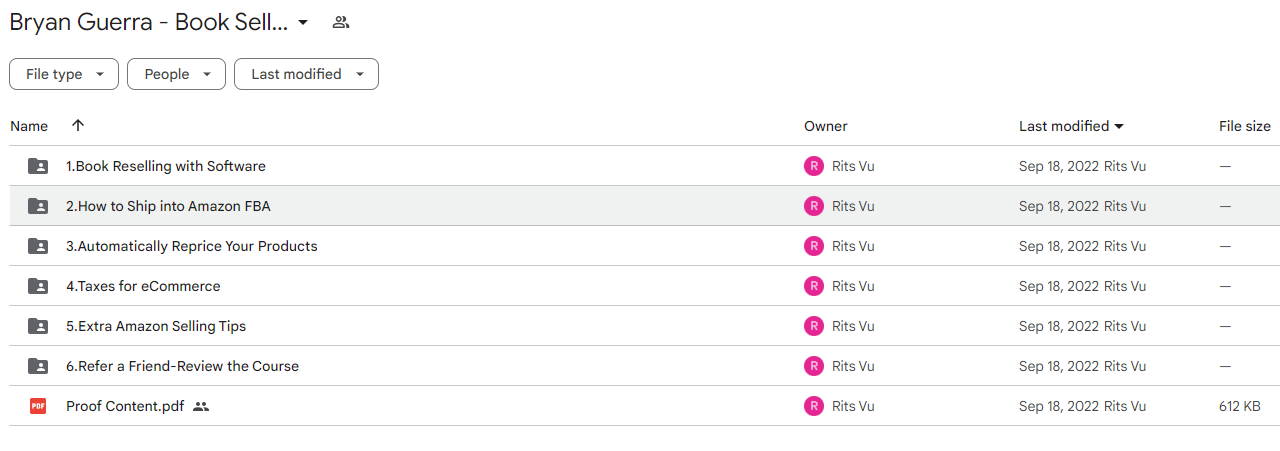
Task: Click Rits Vu avatar in Proof Content row
Action: click(814, 406)
